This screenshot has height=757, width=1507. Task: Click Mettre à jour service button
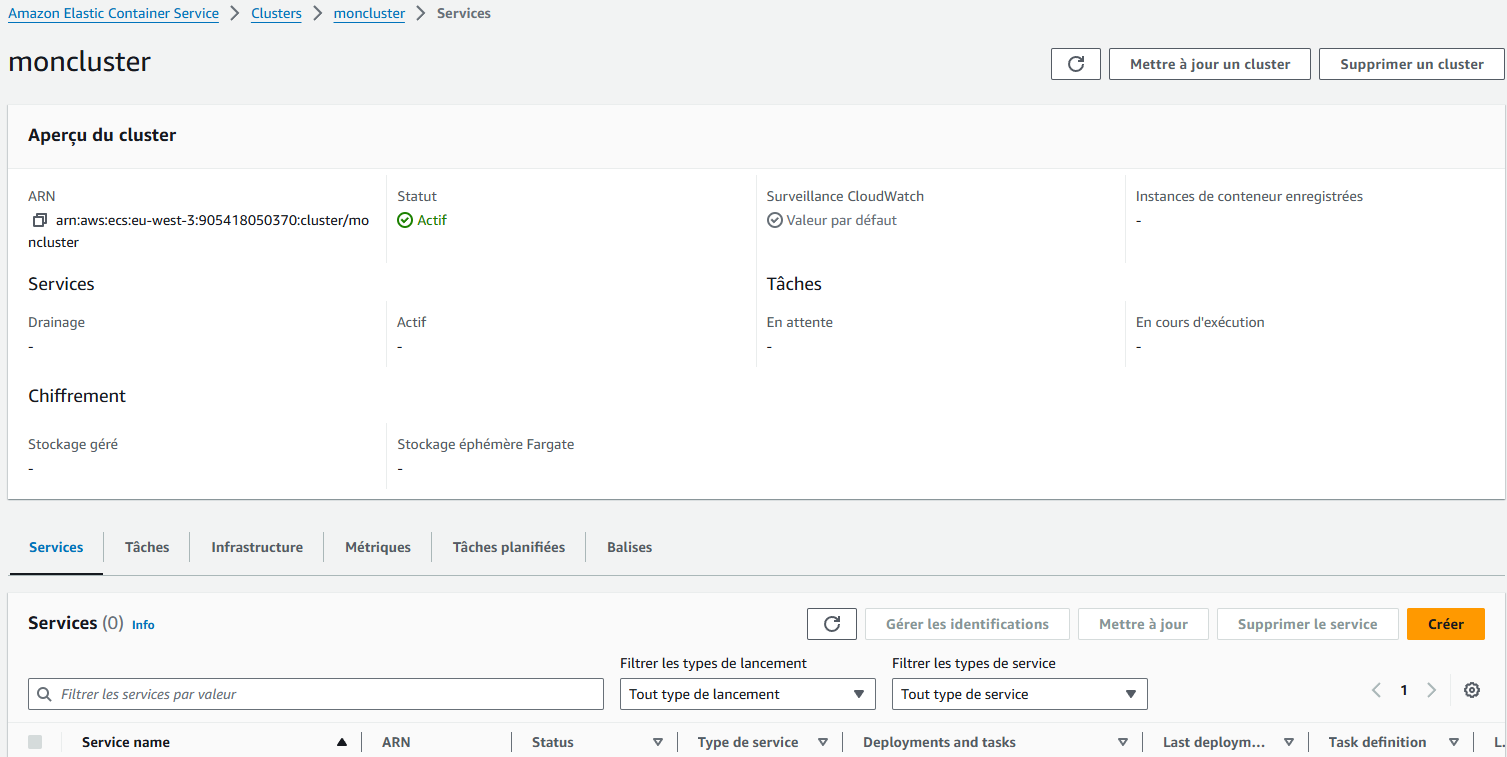pyautogui.click(x=1143, y=624)
